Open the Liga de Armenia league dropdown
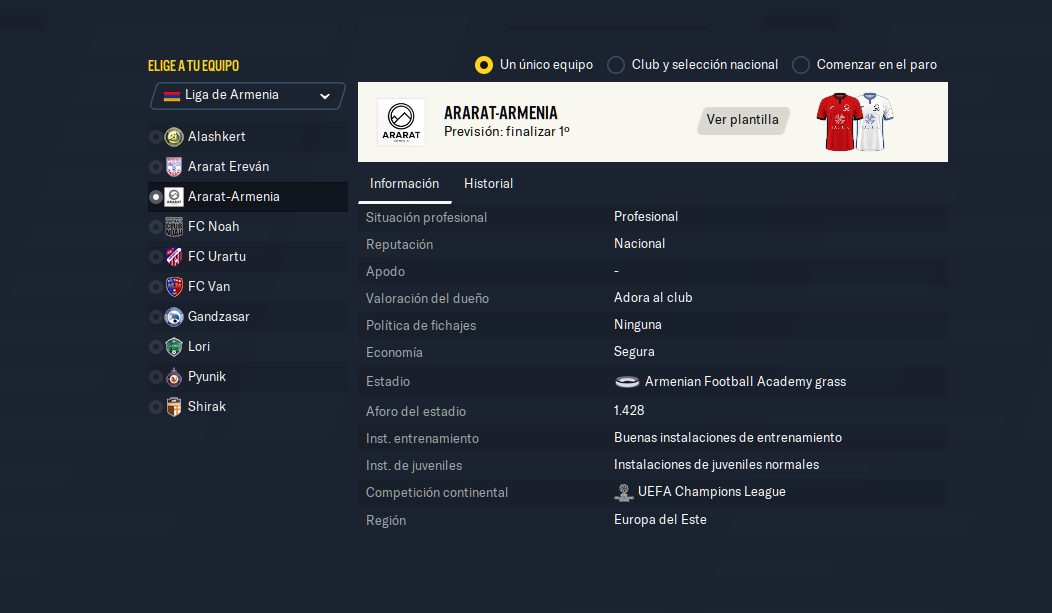The height and width of the screenshot is (613, 1052). [x=247, y=96]
